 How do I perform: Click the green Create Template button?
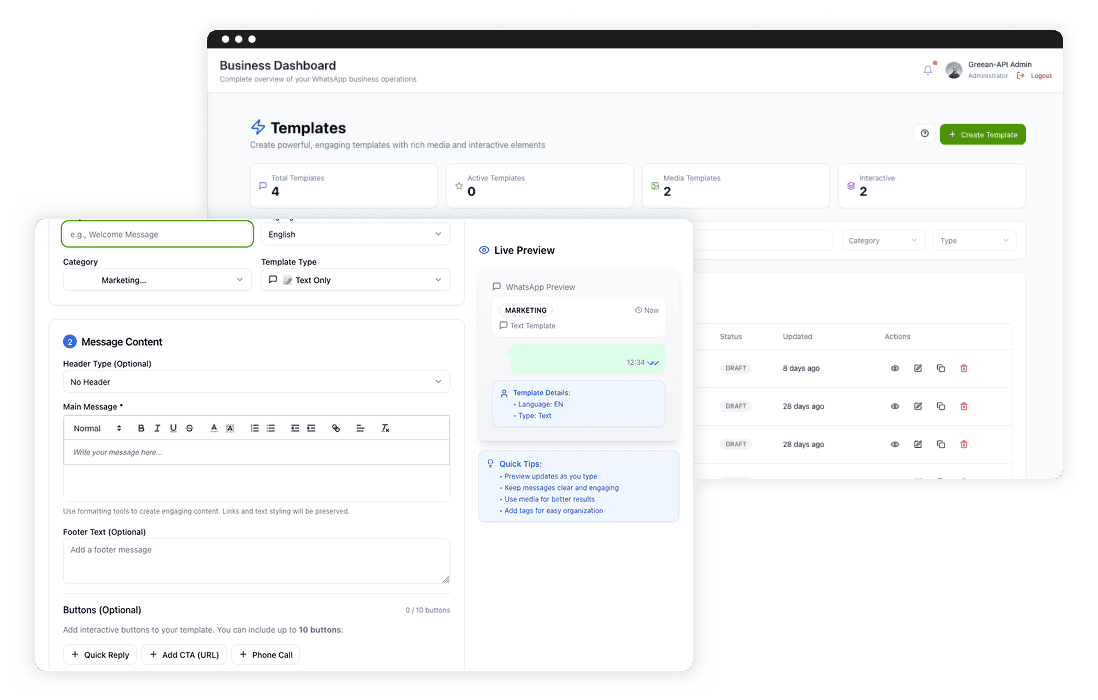click(x=982, y=134)
